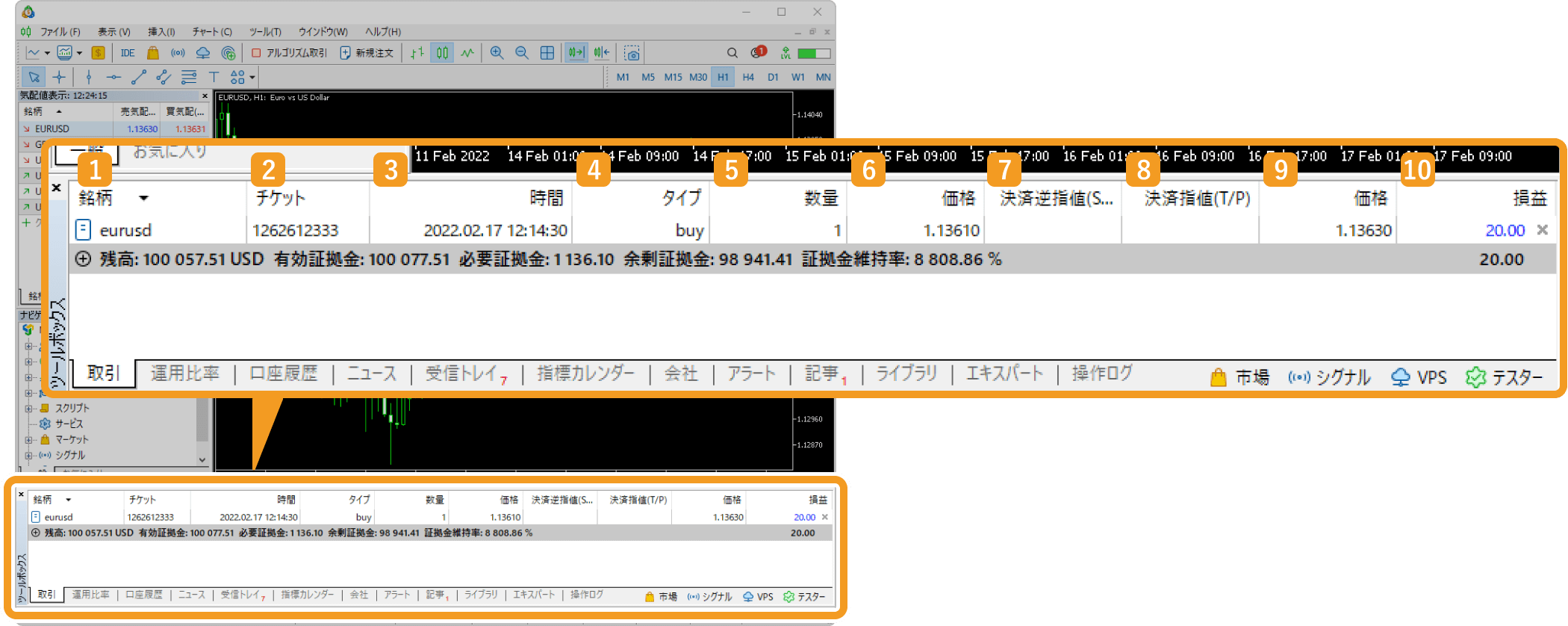This screenshot has height=626, width=1568.
Task: Select the EURUSD row in market watch
Action: point(113,128)
